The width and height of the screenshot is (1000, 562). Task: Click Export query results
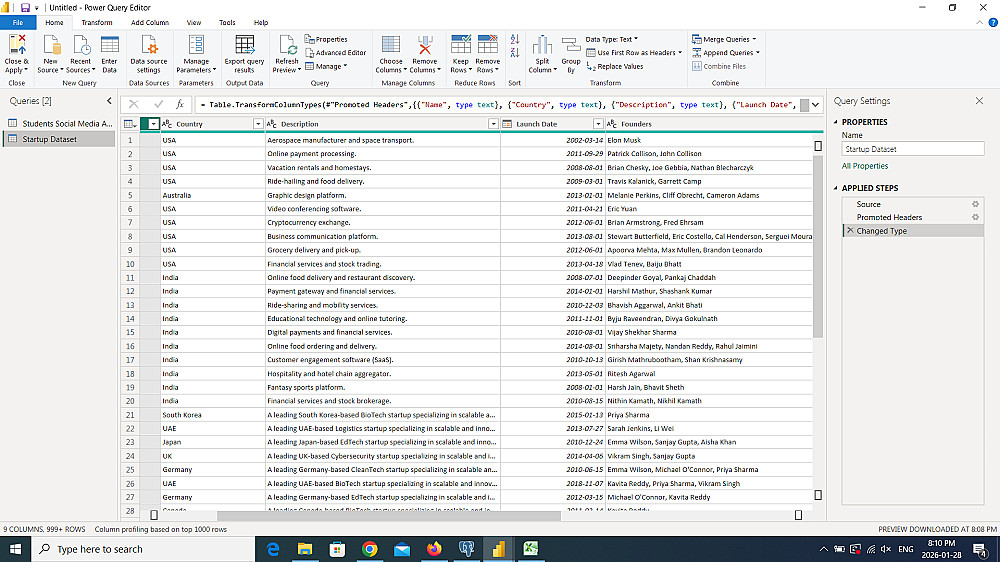(x=244, y=55)
